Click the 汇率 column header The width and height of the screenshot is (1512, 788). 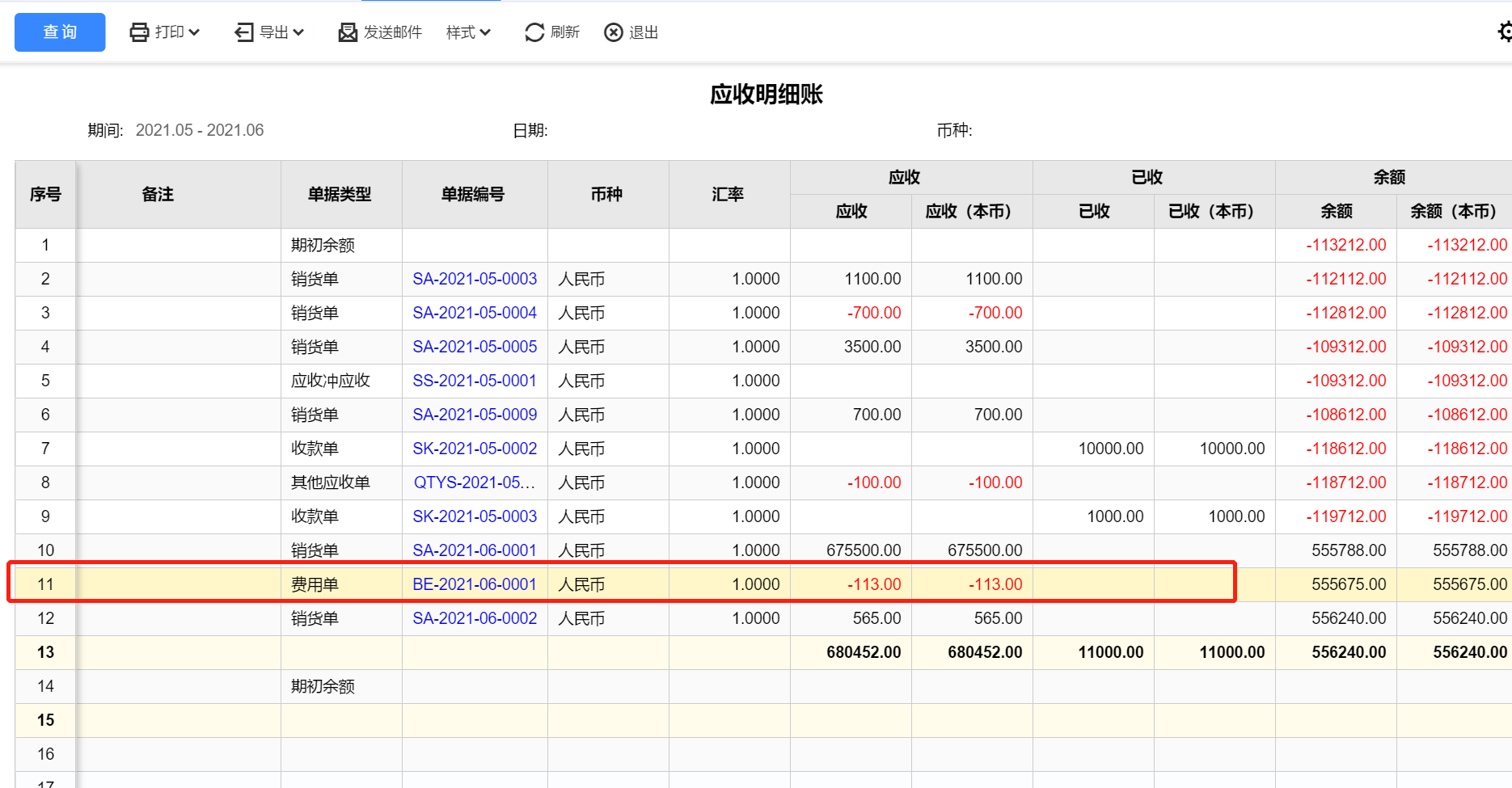click(728, 194)
